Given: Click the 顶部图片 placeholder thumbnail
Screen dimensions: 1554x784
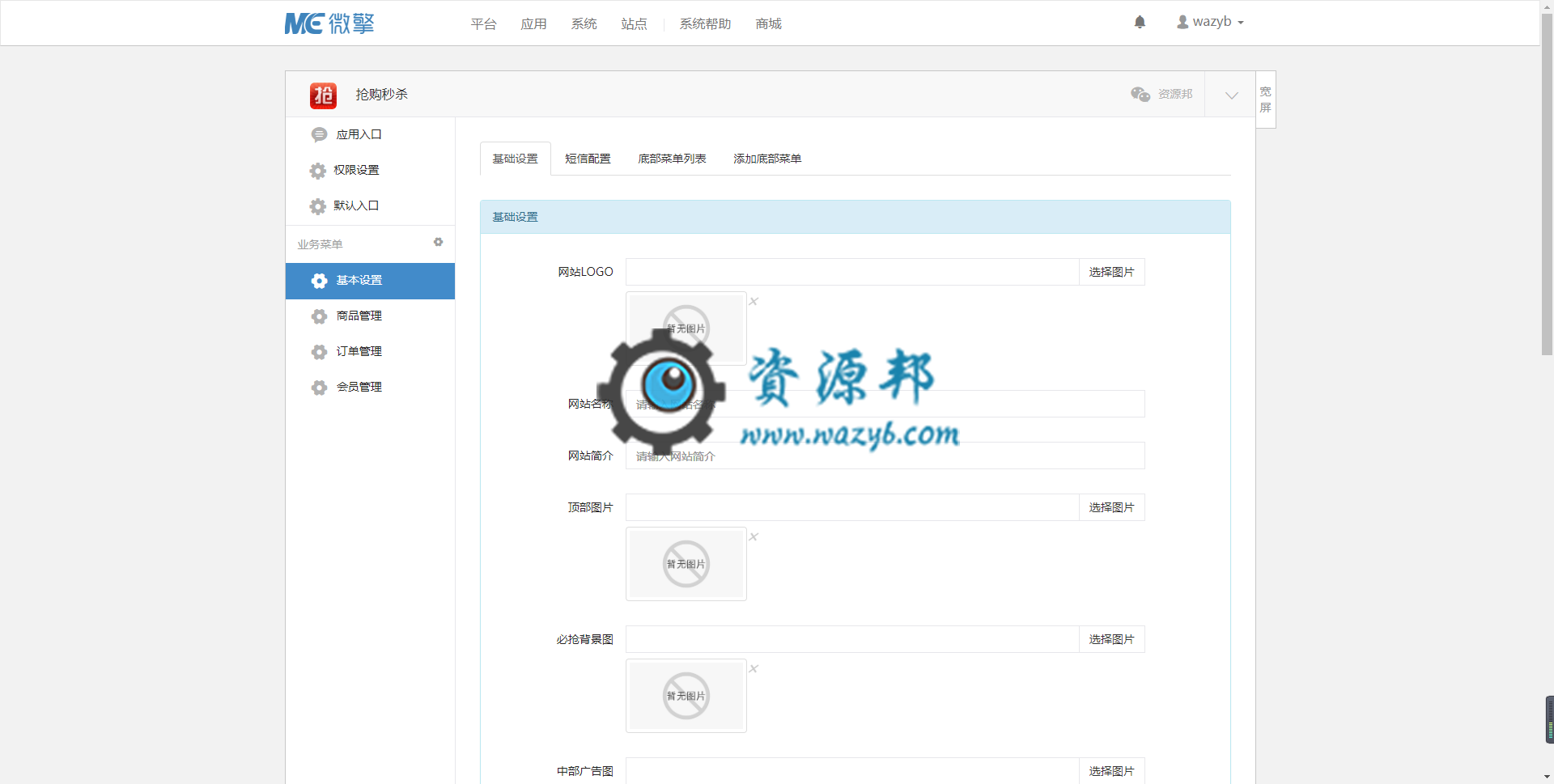Looking at the screenshot, I should click(x=686, y=564).
